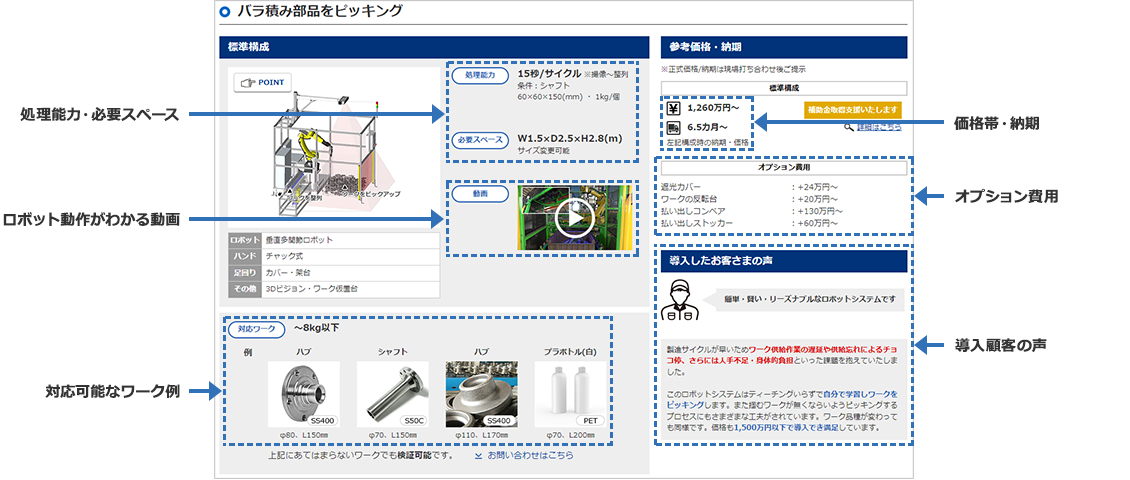Click the yen price icon
1130x480 pixels.
point(673,108)
